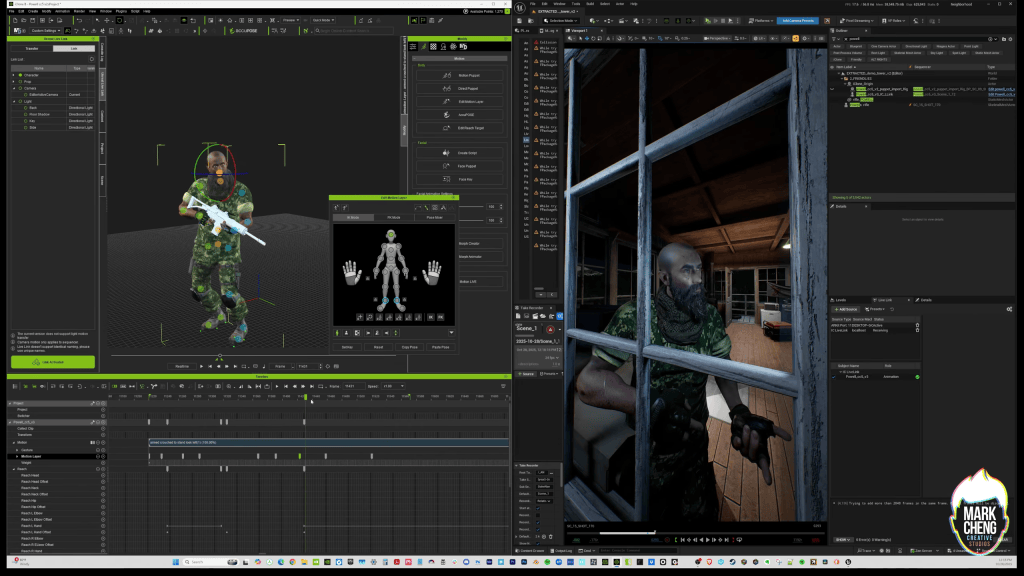The height and width of the screenshot is (576, 1024).
Task: Toggle the Back light link circle
Action: [25, 108]
